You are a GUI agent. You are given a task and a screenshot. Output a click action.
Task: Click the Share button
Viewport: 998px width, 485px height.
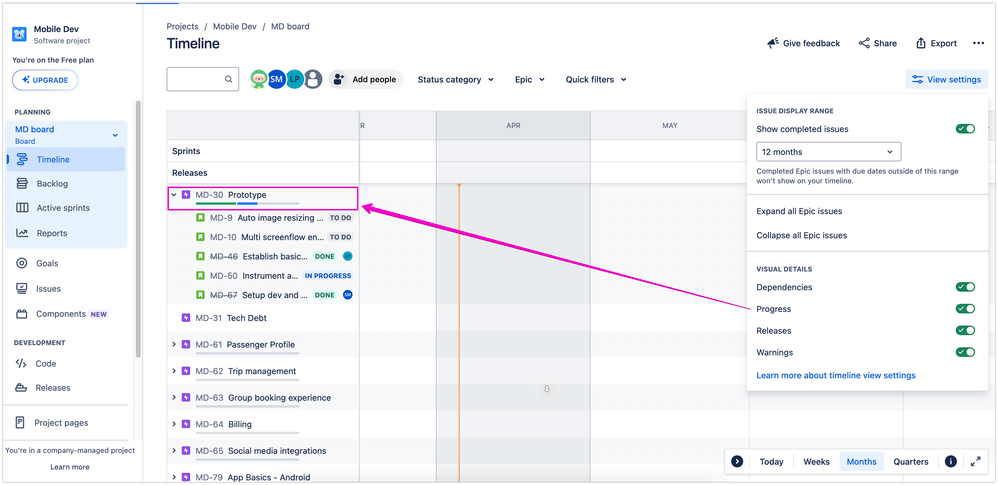[878, 43]
